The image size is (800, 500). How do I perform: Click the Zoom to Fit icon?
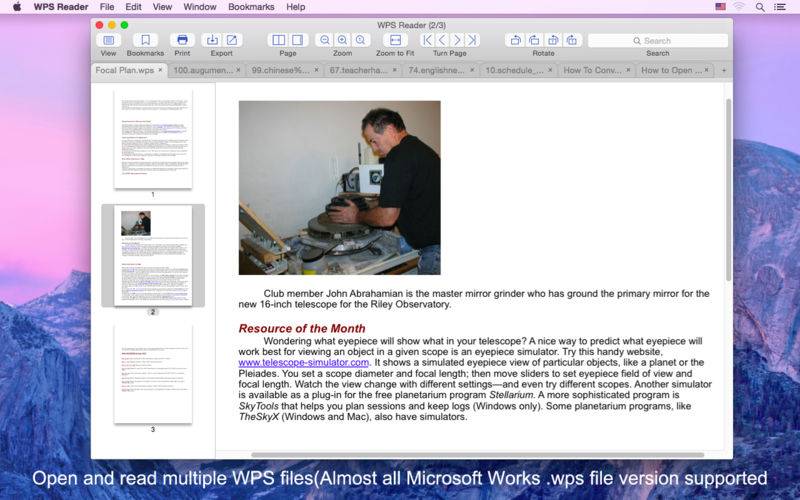(395, 40)
